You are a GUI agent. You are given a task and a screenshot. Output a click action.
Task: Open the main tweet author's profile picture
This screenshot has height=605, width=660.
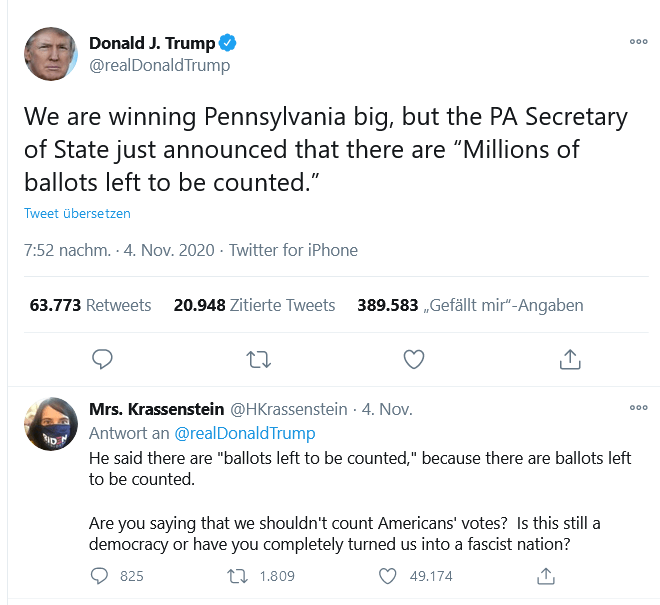click(50, 54)
